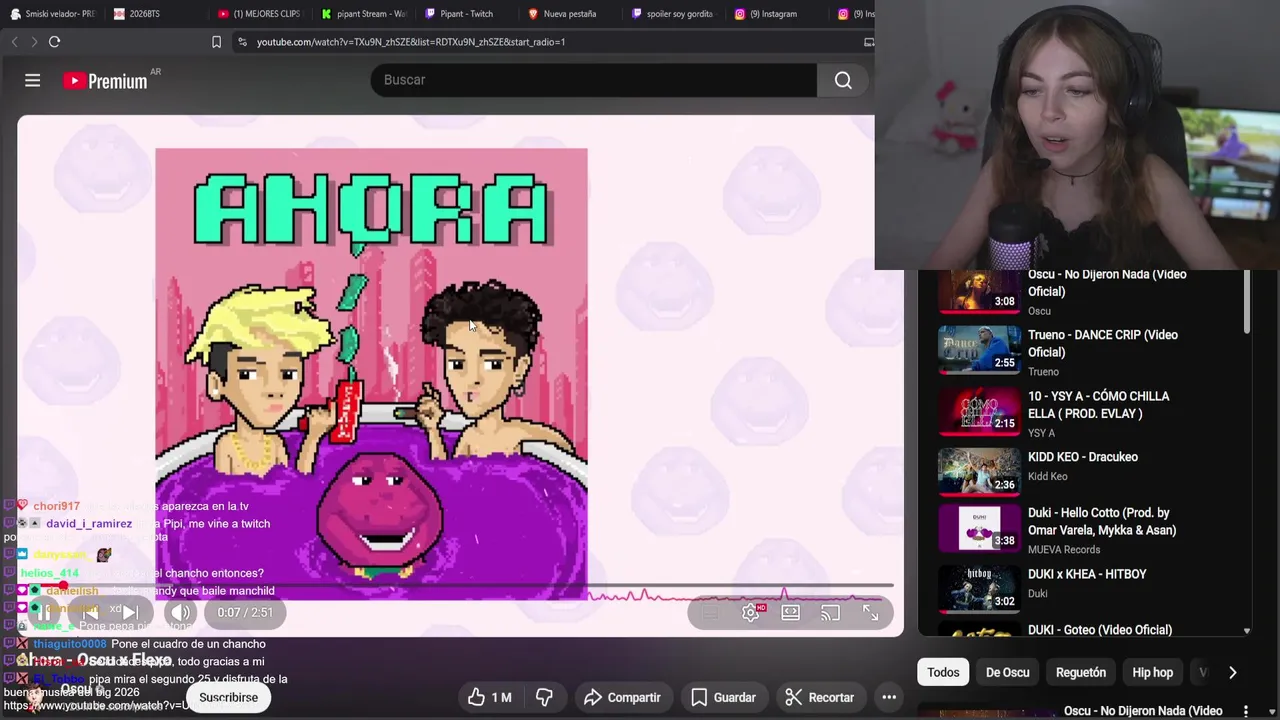The height and width of the screenshot is (720, 1280).
Task: Enter fullscreen mode in the player
Action: coord(870,613)
